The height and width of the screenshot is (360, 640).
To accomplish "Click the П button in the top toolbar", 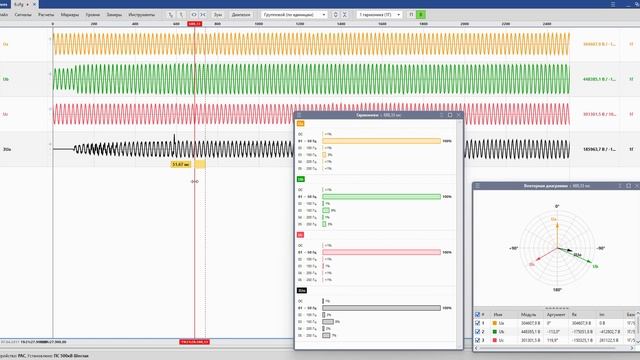I will 411,15.
